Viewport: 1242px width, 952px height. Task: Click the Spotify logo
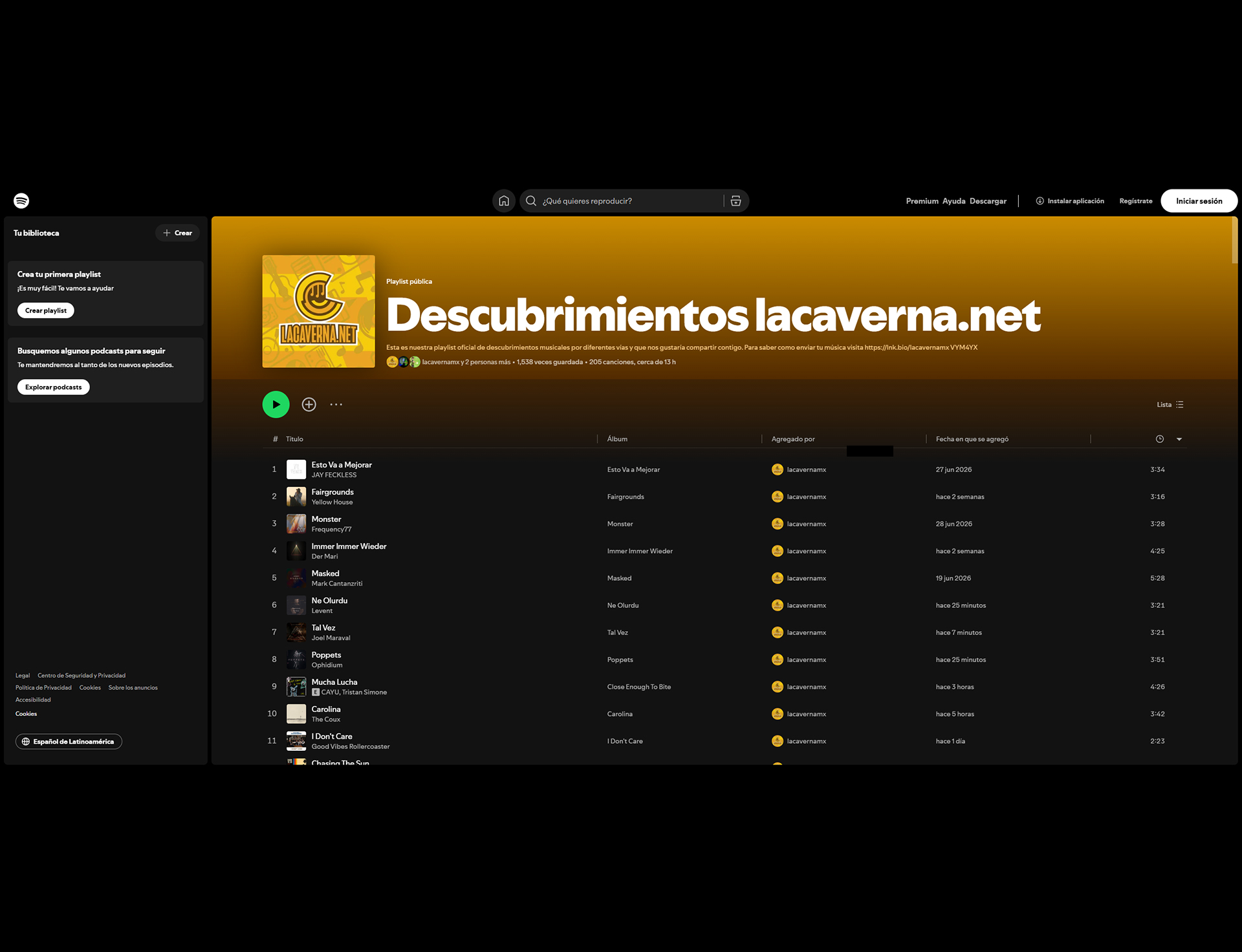click(21, 200)
